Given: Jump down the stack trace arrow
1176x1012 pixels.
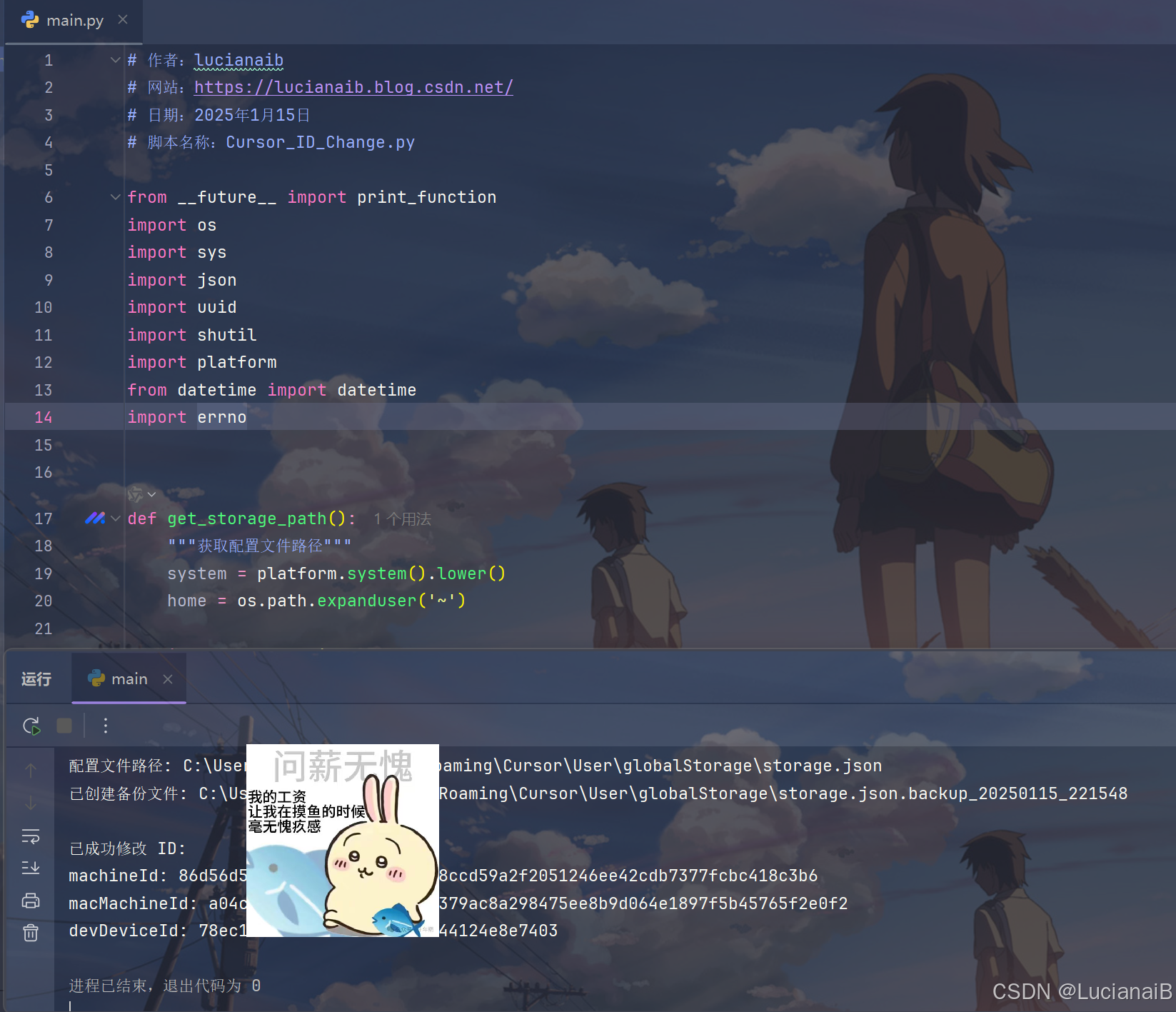Looking at the screenshot, I should coord(31,803).
